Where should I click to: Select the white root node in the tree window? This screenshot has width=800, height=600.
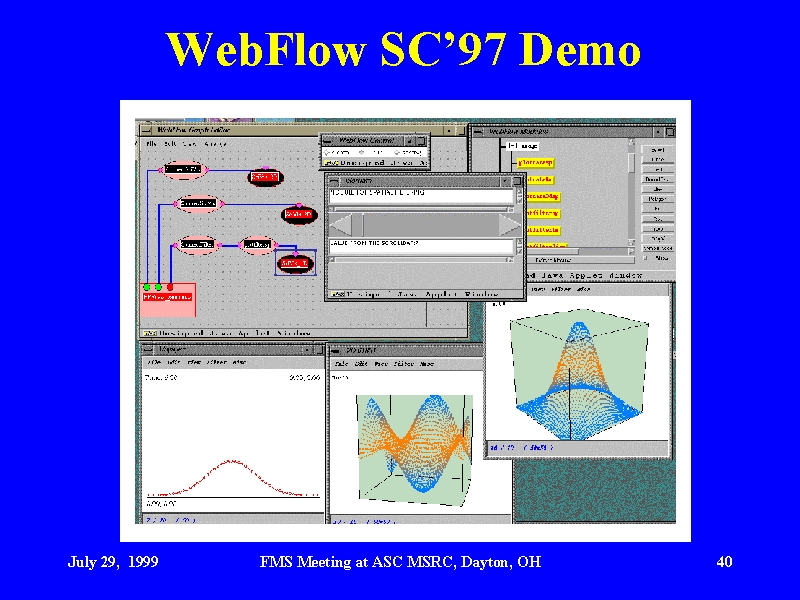[522, 146]
